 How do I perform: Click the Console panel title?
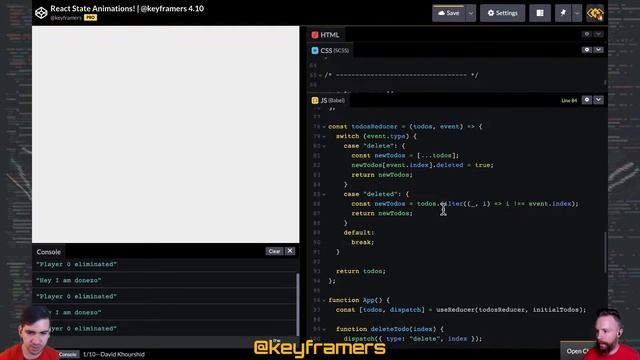pos(49,252)
